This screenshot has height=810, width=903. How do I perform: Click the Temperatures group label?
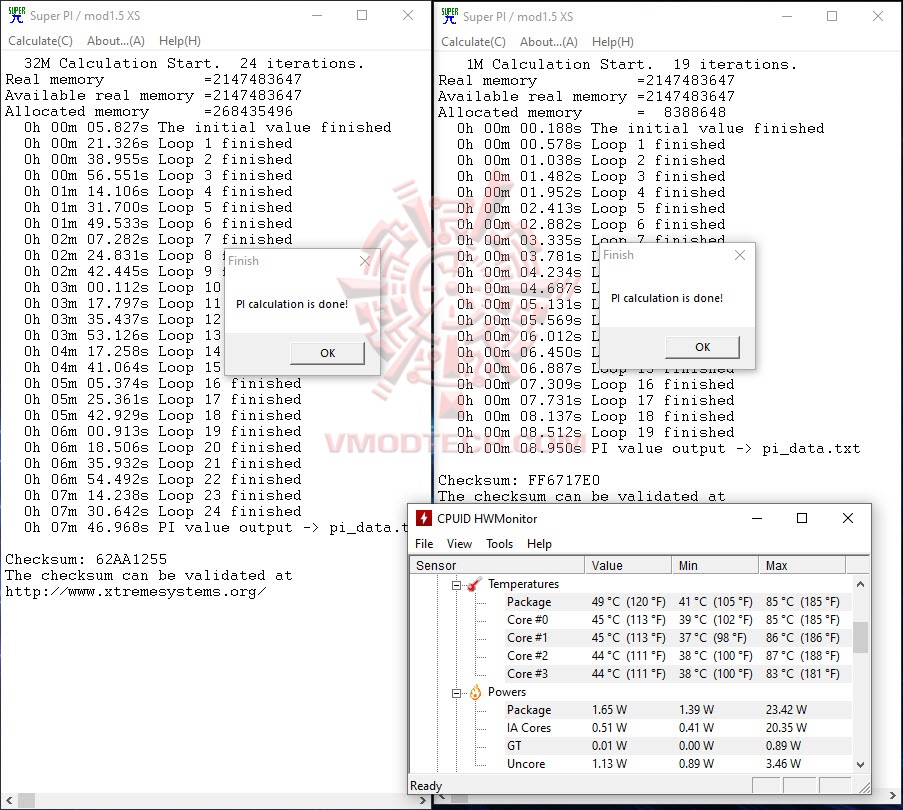click(523, 584)
